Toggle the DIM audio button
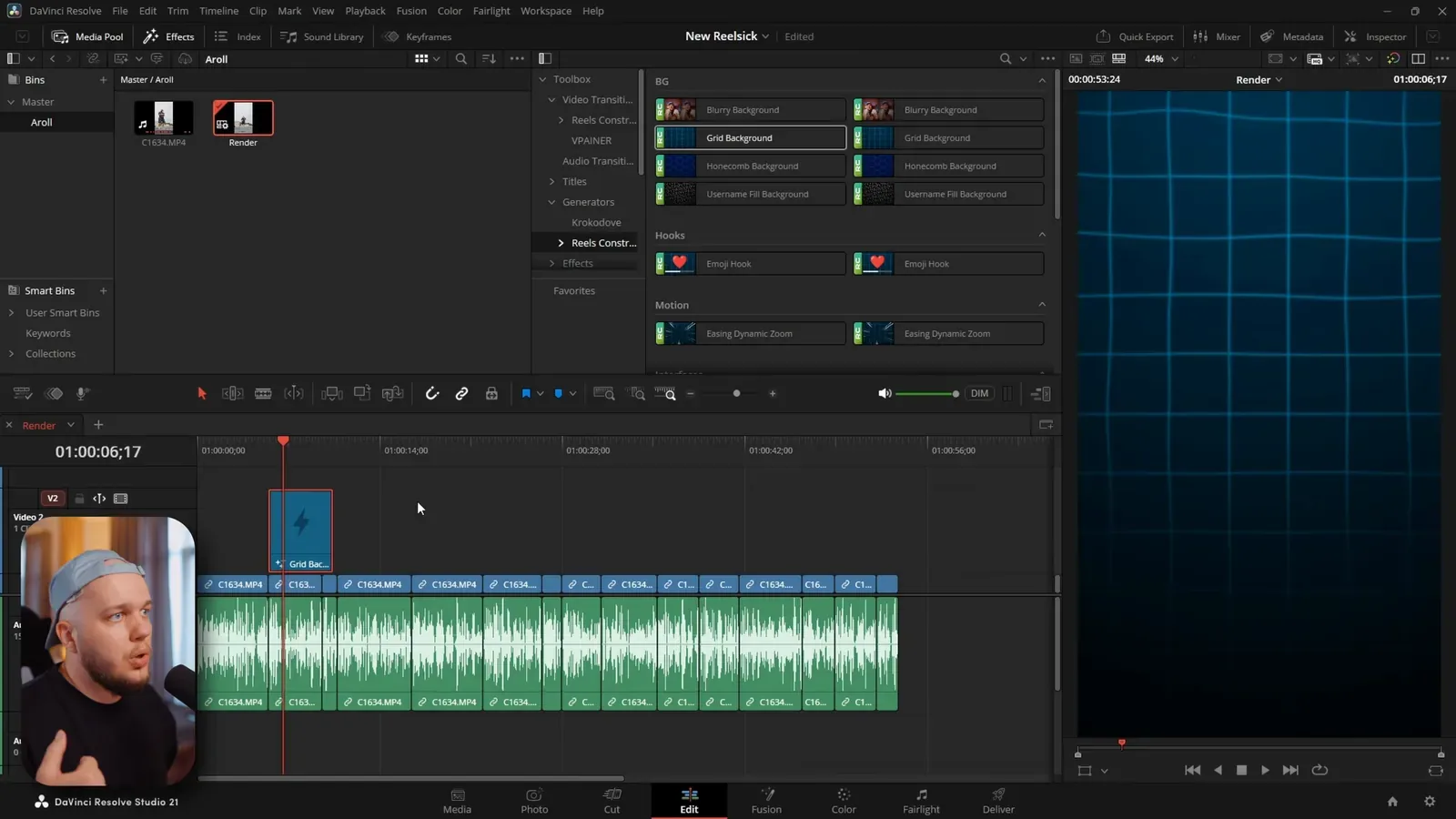 point(979,393)
